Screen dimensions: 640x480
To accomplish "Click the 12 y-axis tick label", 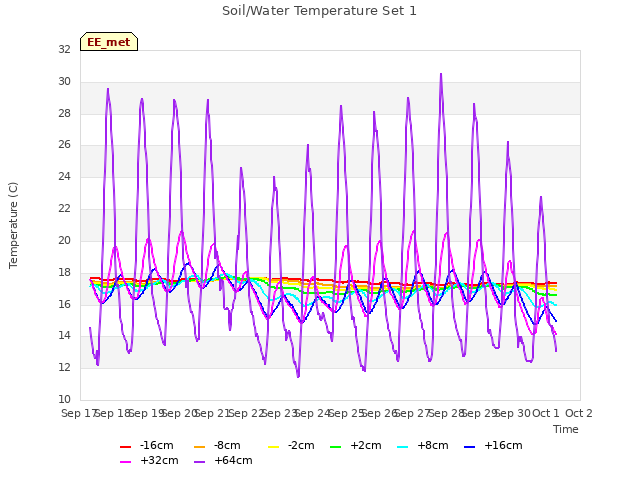I will (x=64, y=367).
